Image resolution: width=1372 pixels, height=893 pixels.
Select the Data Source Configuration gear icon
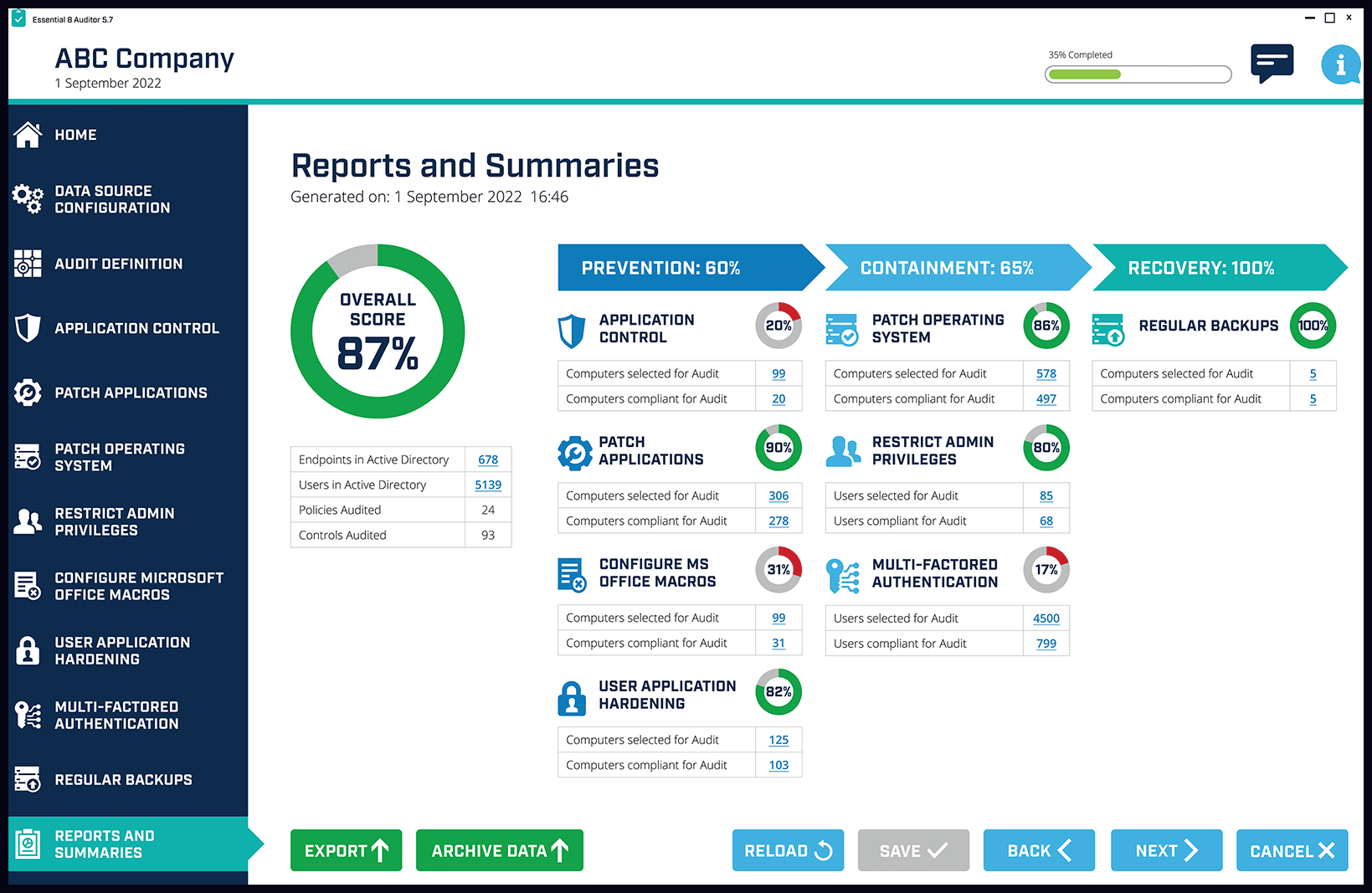tap(28, 198)
